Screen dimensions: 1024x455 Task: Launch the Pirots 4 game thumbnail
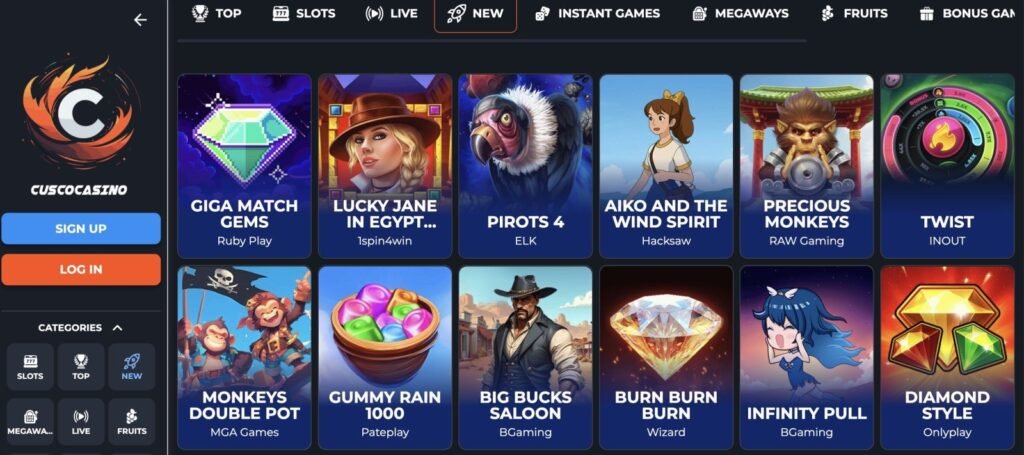point(526,166)
